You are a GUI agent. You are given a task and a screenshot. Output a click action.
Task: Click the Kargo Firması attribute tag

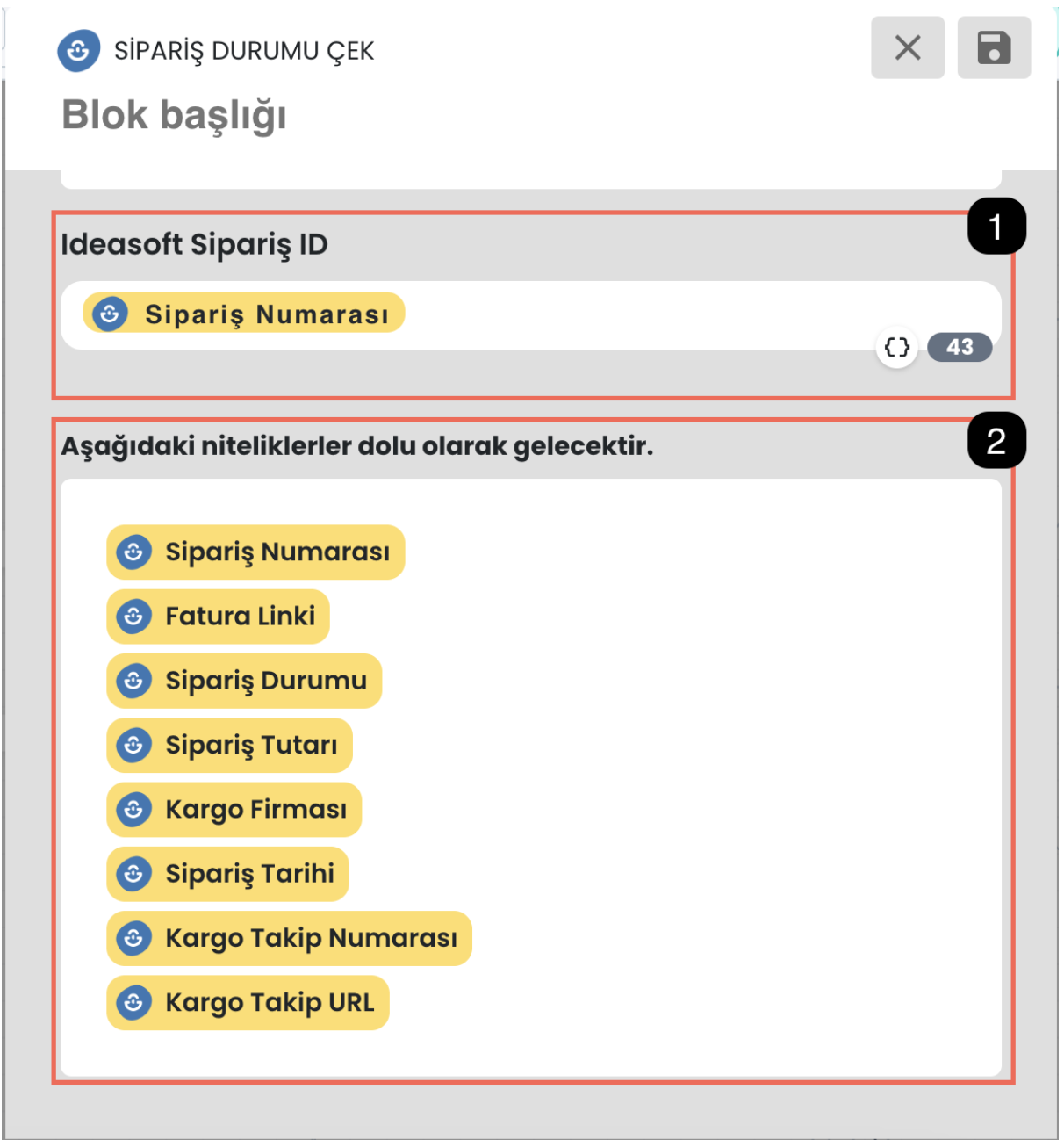[x=234, y=809]
